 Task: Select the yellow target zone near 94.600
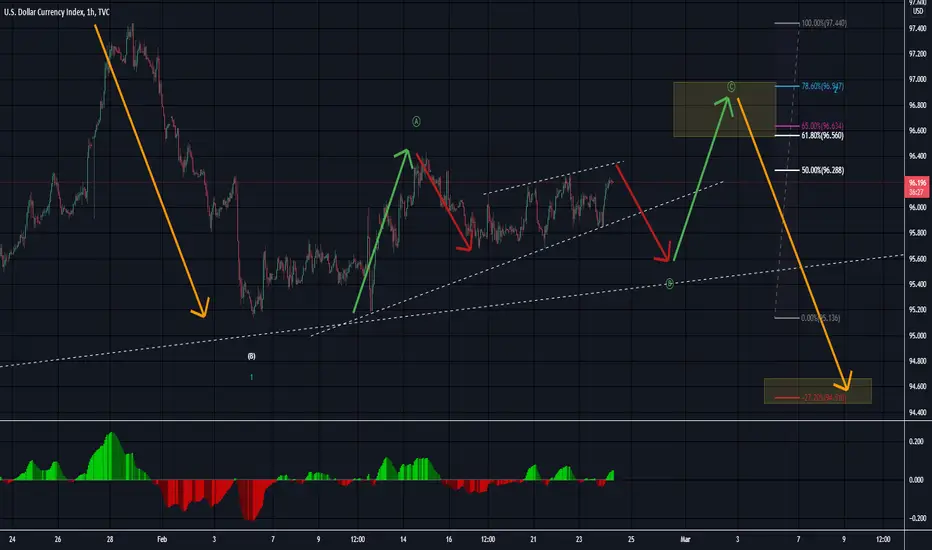pyautogui.click(x=818, y=391)
